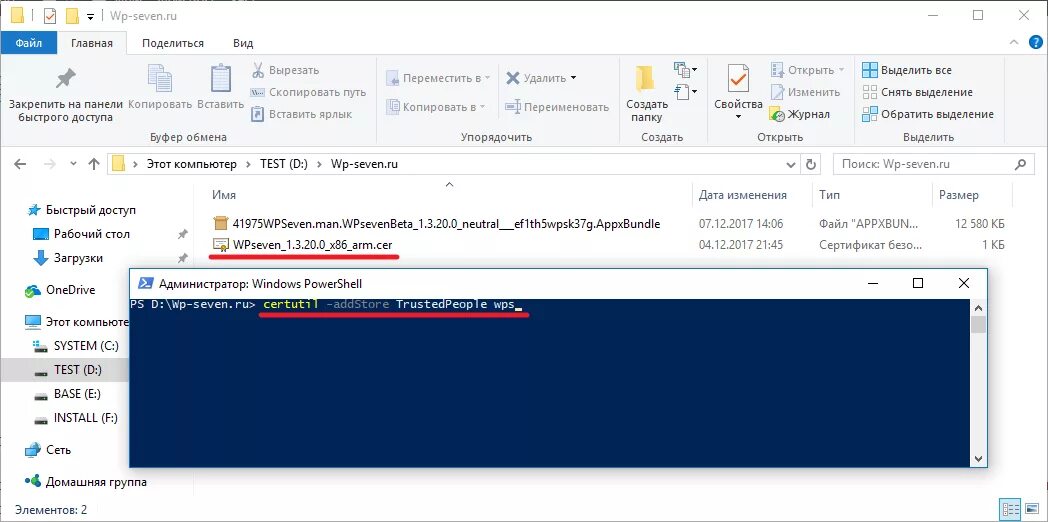Click PowerShell scrollbar up arrow
Viewport: 1048px width, 522px height.
click(978, 308)
